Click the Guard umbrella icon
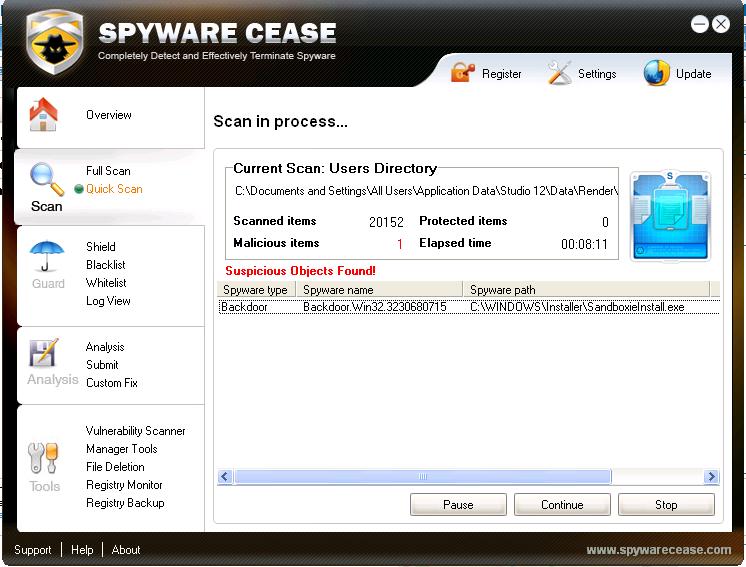Viewport: 746px width, 567px height. 46,256
